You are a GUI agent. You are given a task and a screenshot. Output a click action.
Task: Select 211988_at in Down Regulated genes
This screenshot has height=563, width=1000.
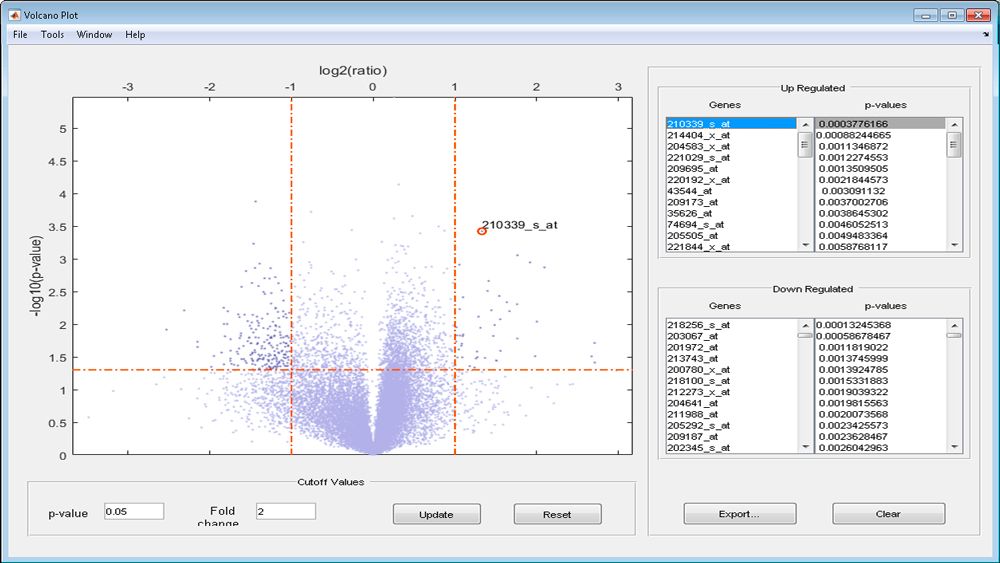(x=731, y=414)
